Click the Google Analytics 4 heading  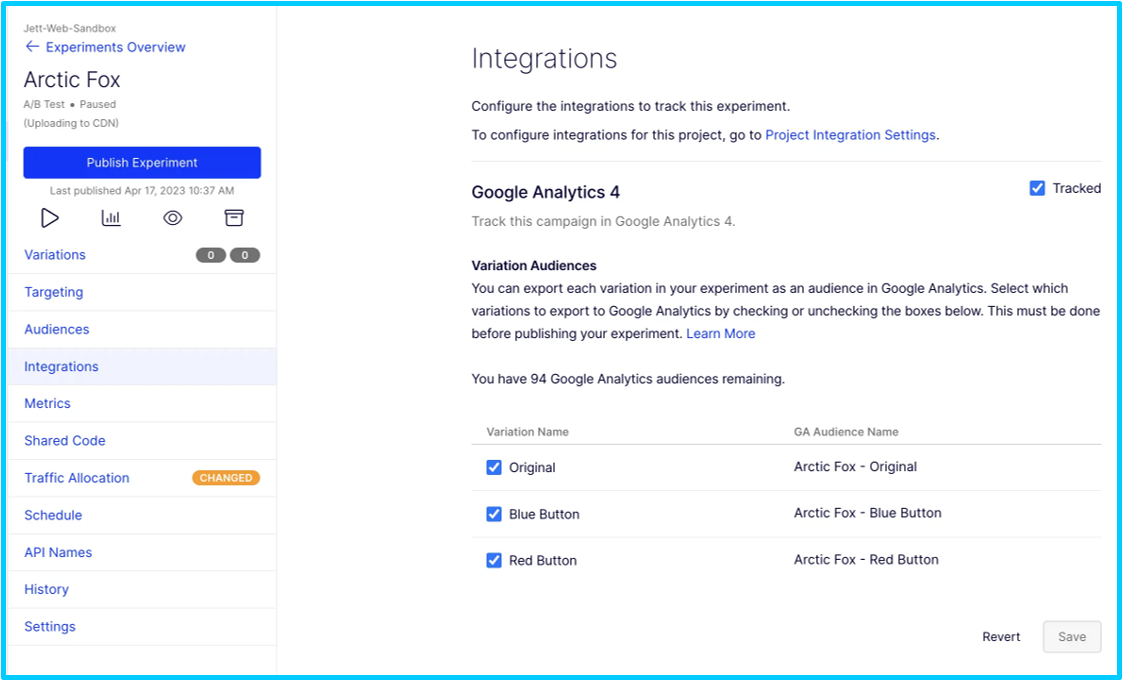point(546,192)
